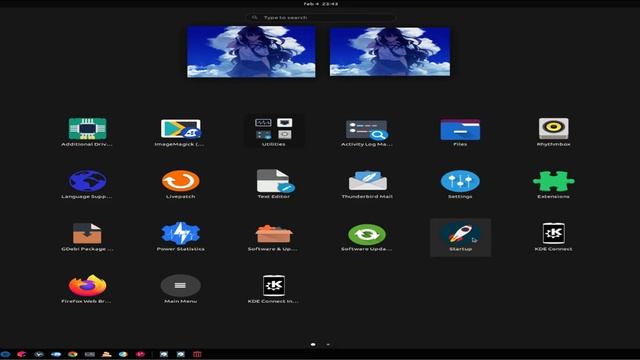Open the Startup rocket app
640x360 pixels.
point(460,238)
